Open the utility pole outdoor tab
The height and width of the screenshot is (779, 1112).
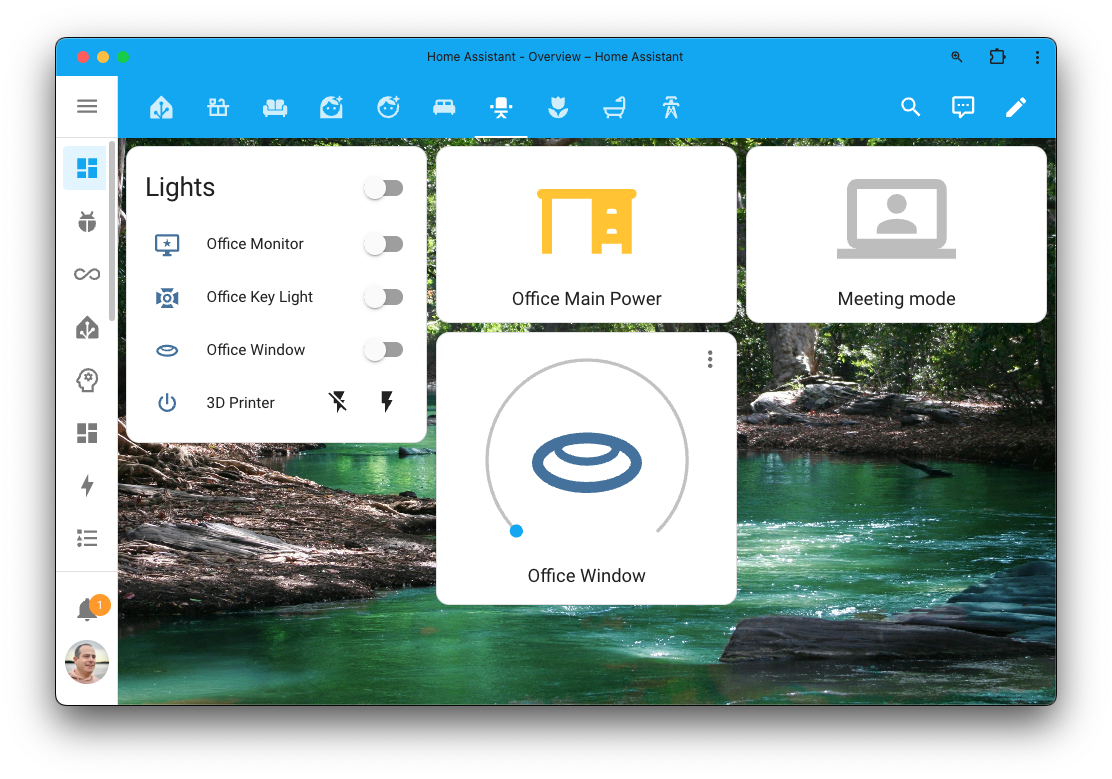(x=670, y=107)
